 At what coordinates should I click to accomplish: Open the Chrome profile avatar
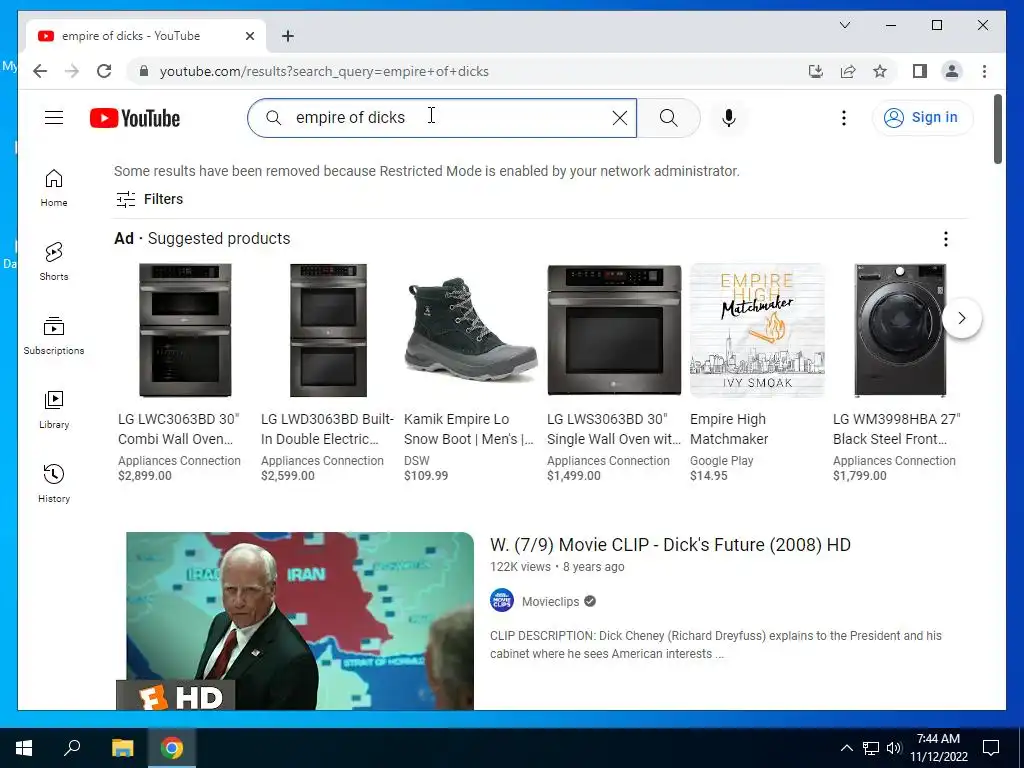pyautogui.click(x=952, y=71)
